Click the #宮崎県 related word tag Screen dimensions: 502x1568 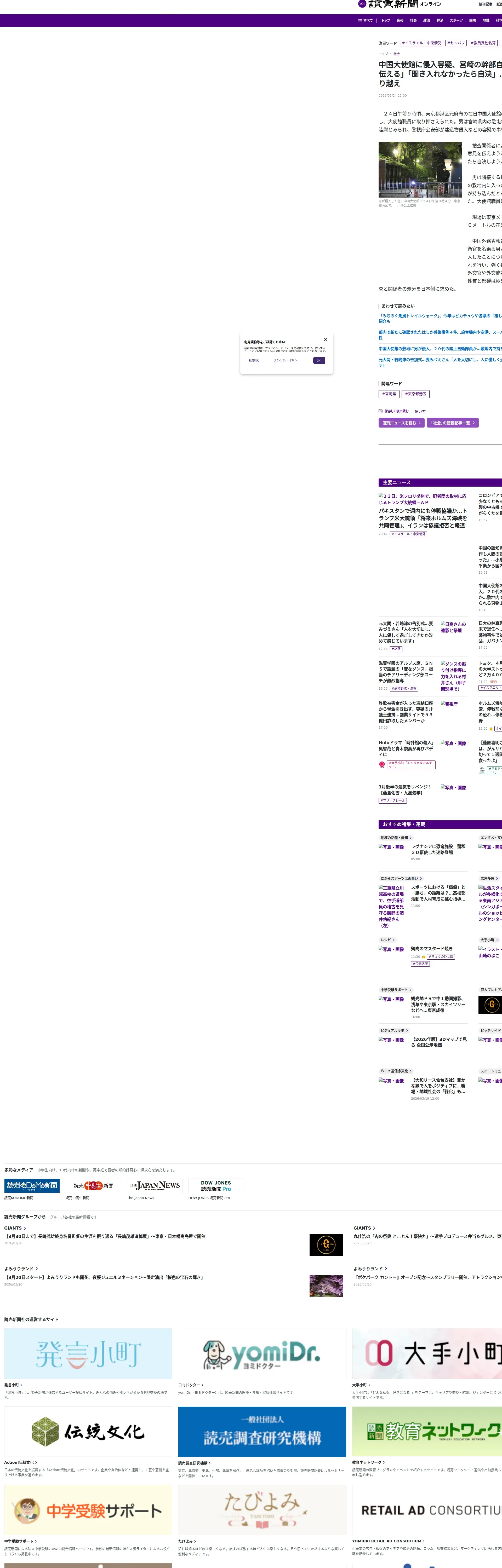pos(389,394)
